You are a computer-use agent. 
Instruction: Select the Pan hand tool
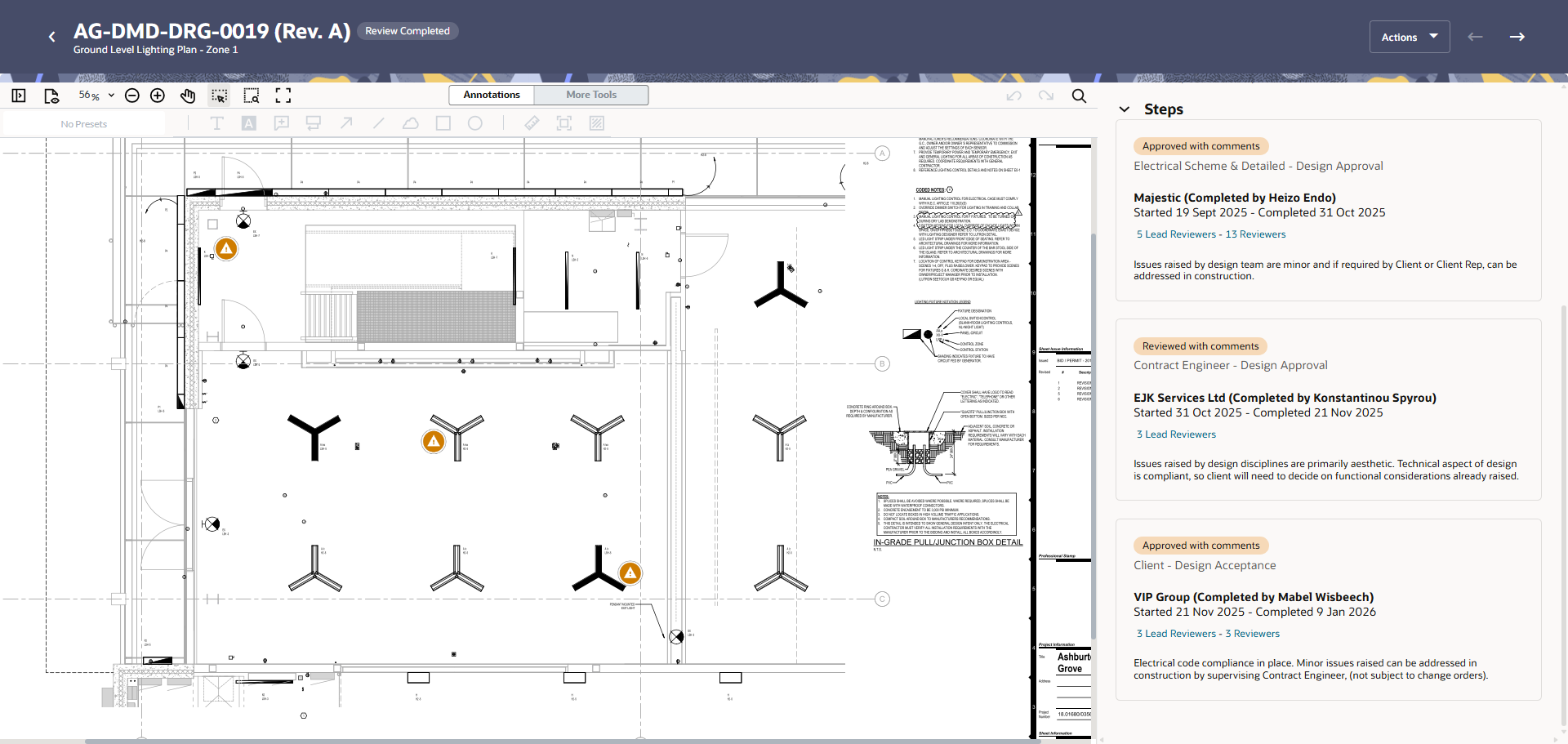(x=188, y=96)
